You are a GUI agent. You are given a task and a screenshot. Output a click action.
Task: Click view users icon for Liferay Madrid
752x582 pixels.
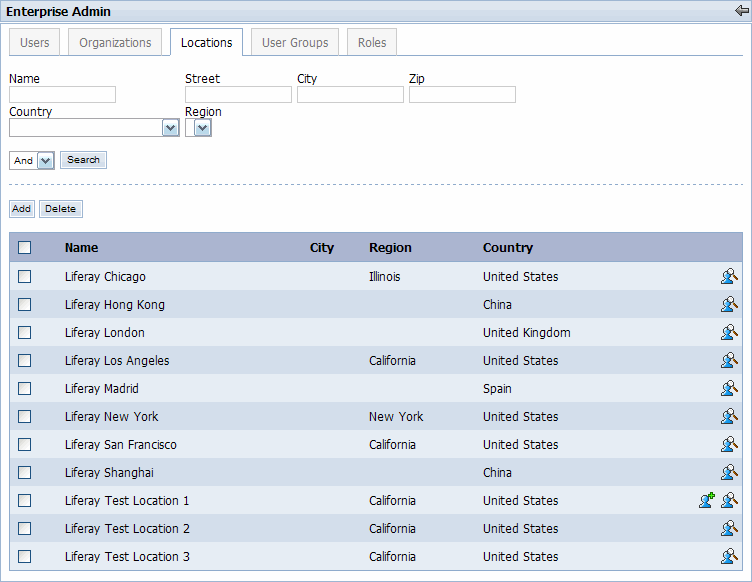click(729, 389)
